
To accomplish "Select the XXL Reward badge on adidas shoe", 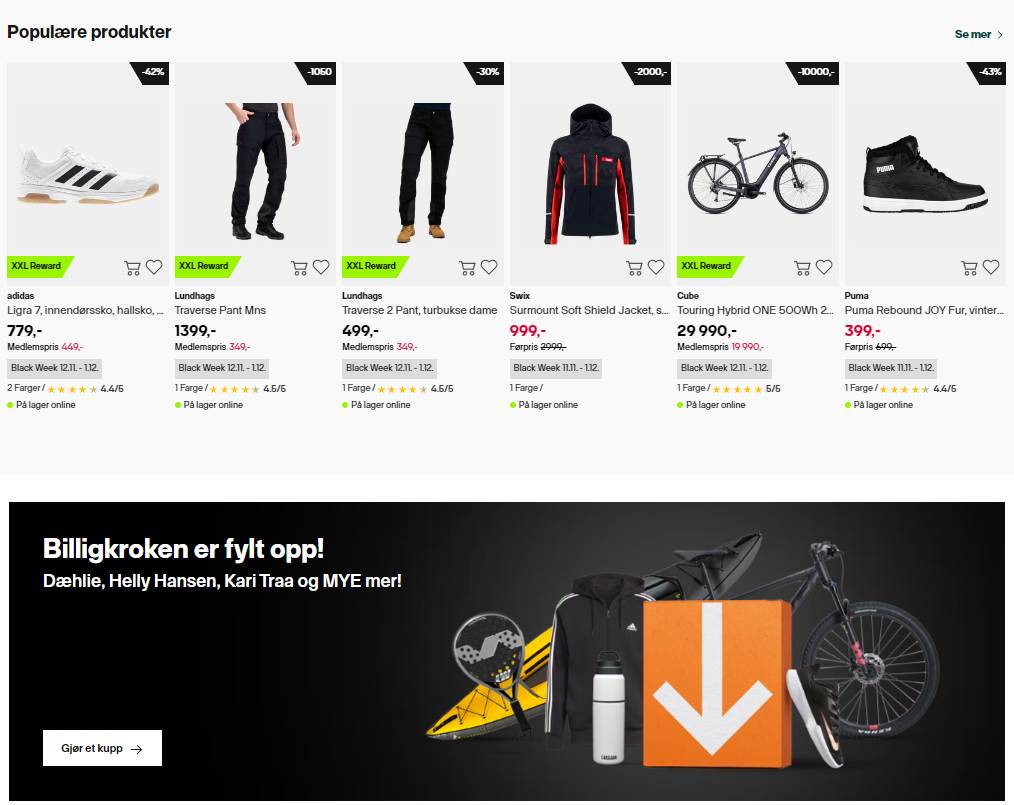I will (x=39, y=266).
